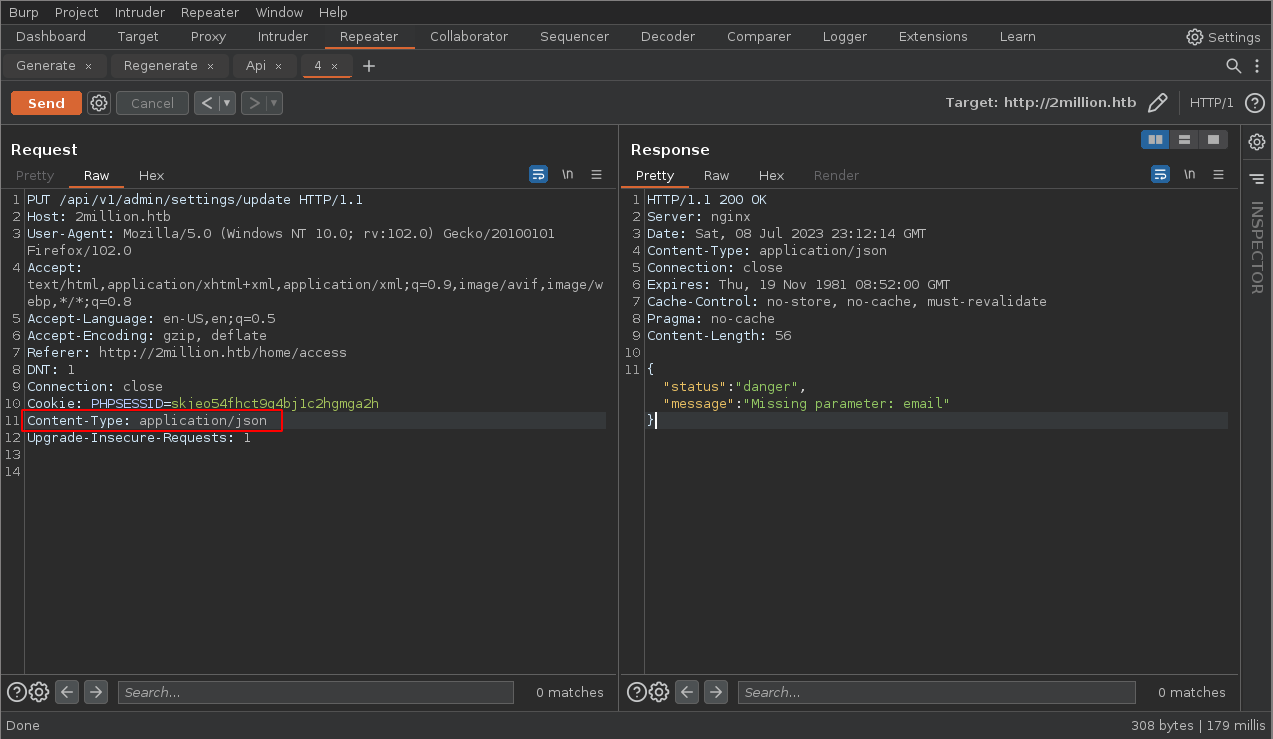
Task: Open the Burp menu
Action: click(x=23, y=12)
